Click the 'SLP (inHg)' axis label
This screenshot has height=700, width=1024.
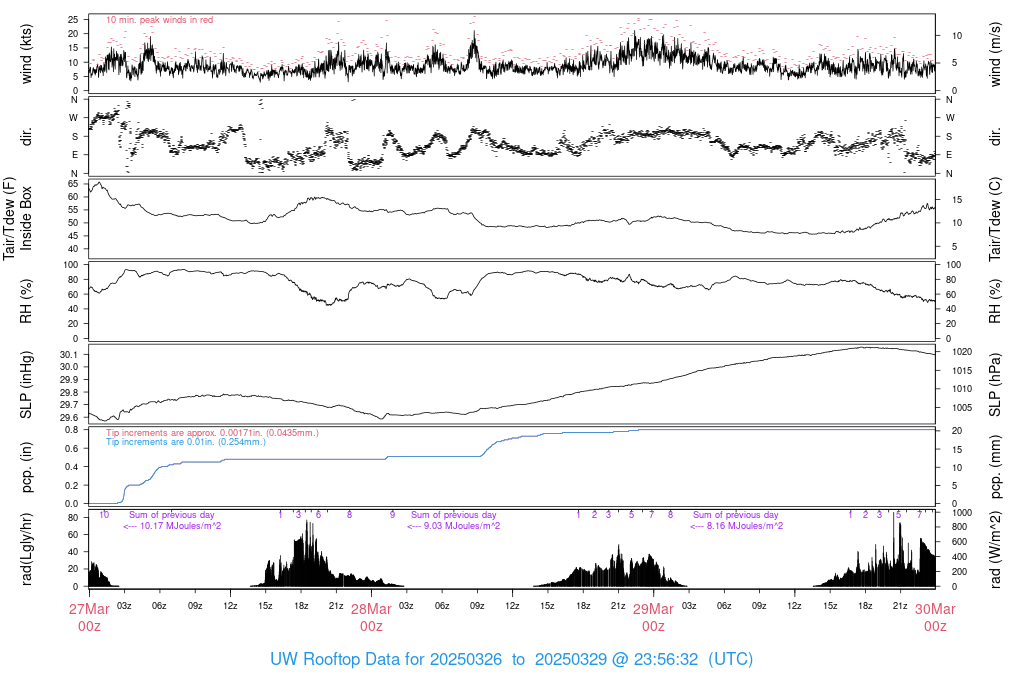26,385
